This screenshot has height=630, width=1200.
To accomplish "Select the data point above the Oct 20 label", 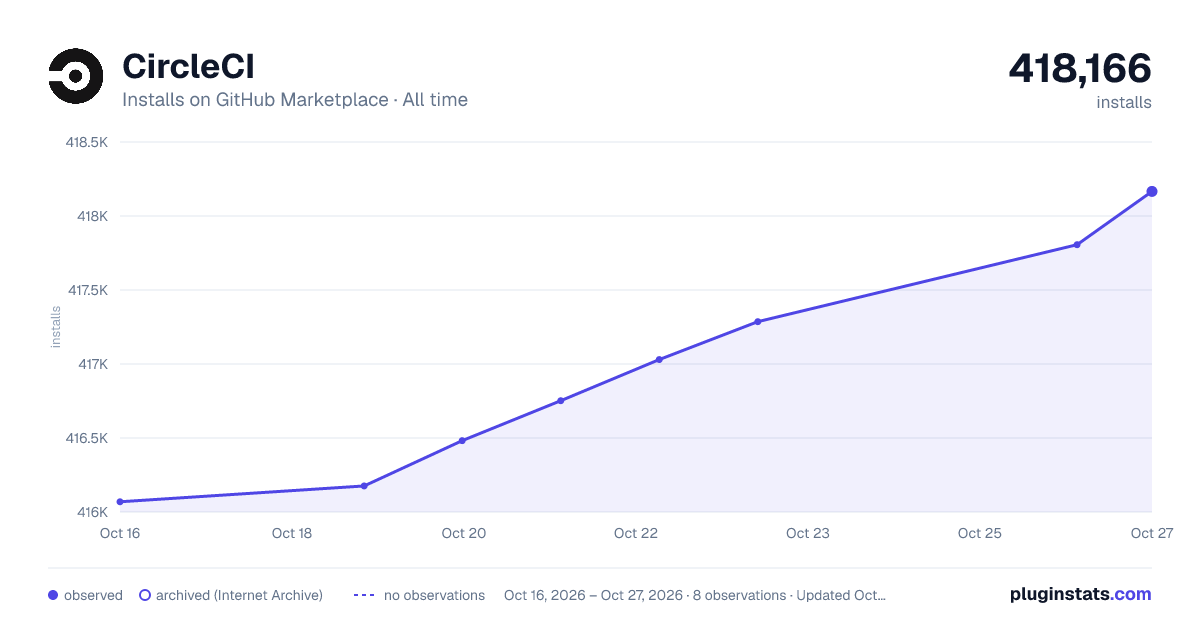I will pyautogui.click(x=462, y=441).
